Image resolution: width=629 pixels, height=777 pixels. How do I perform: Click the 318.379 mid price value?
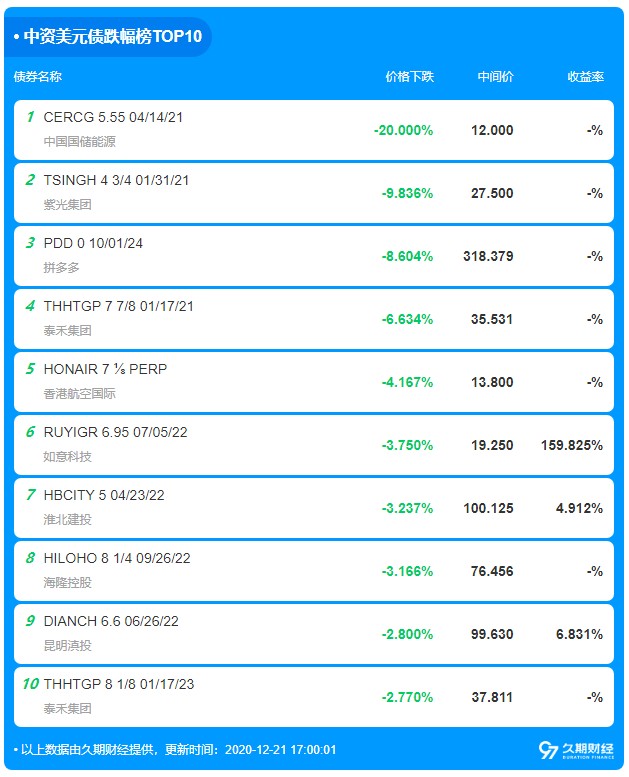(x=489, y=256)
